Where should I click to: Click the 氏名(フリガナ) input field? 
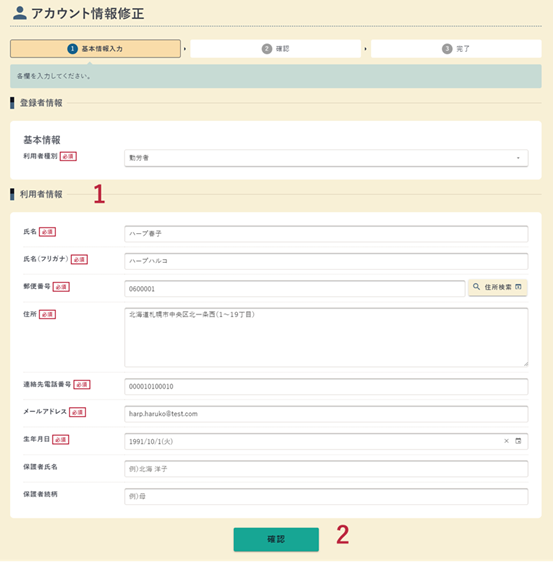[326, 261]
